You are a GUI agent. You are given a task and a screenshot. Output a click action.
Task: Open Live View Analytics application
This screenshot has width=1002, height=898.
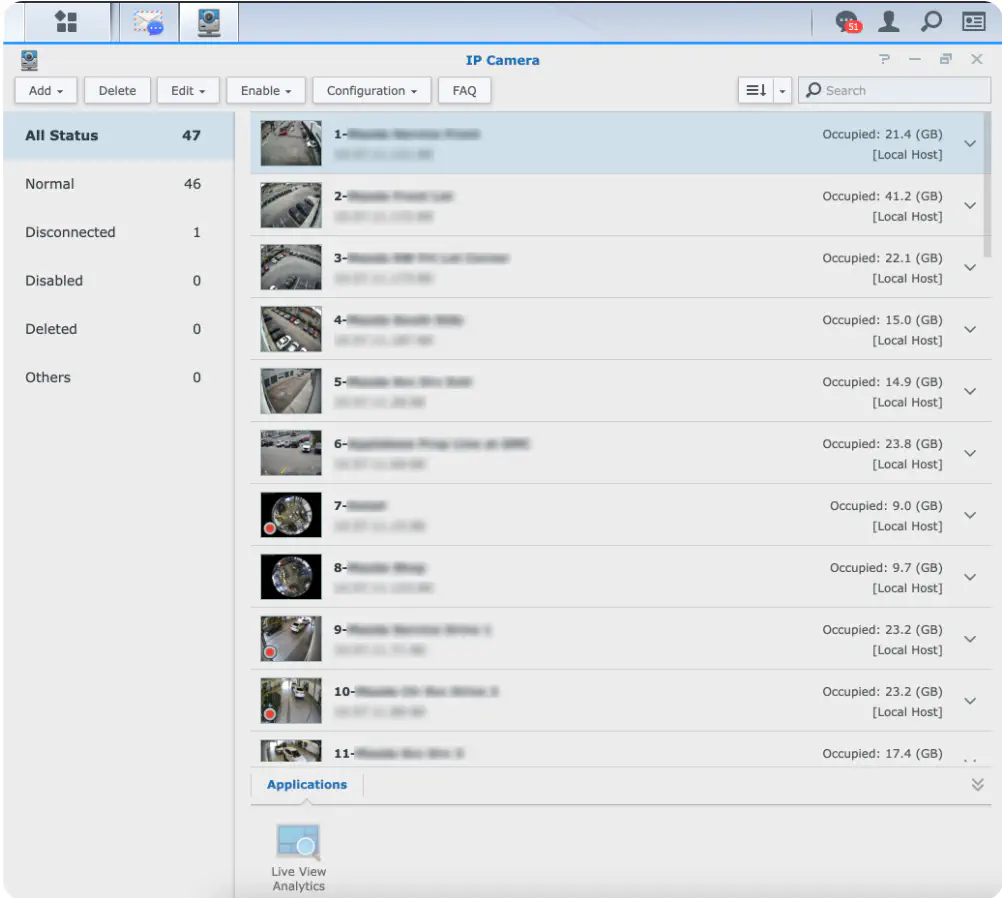point(298,858)
